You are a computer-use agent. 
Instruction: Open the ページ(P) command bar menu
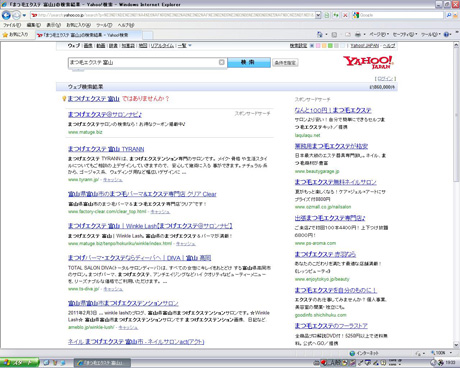379,34
